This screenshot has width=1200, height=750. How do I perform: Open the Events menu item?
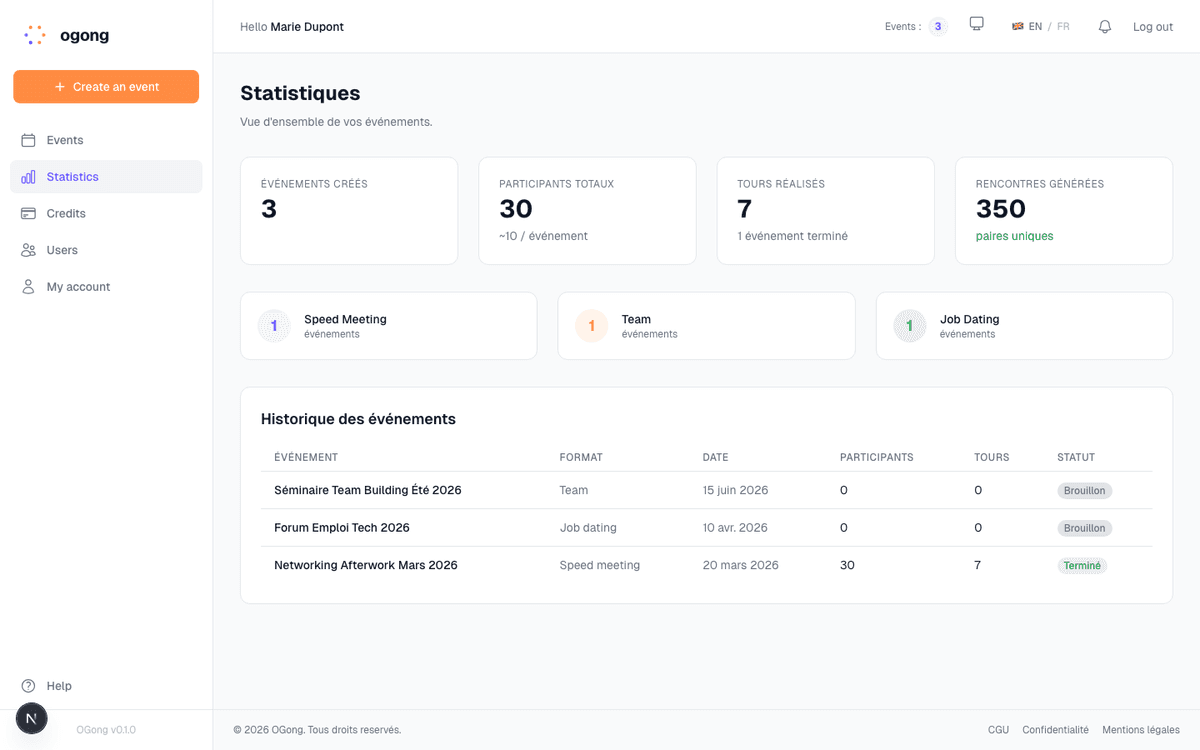pyautogui.click(x=66, y=140)
